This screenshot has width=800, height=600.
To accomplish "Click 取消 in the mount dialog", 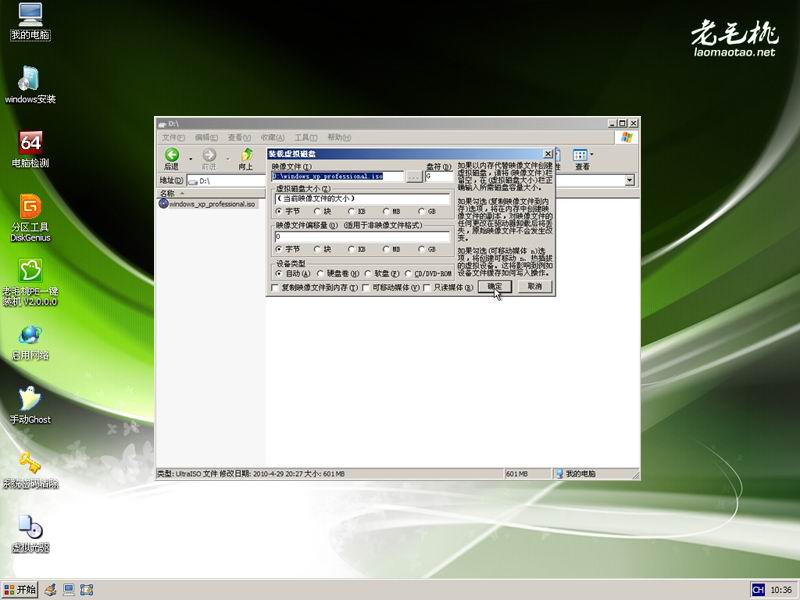I will point(535,287).
